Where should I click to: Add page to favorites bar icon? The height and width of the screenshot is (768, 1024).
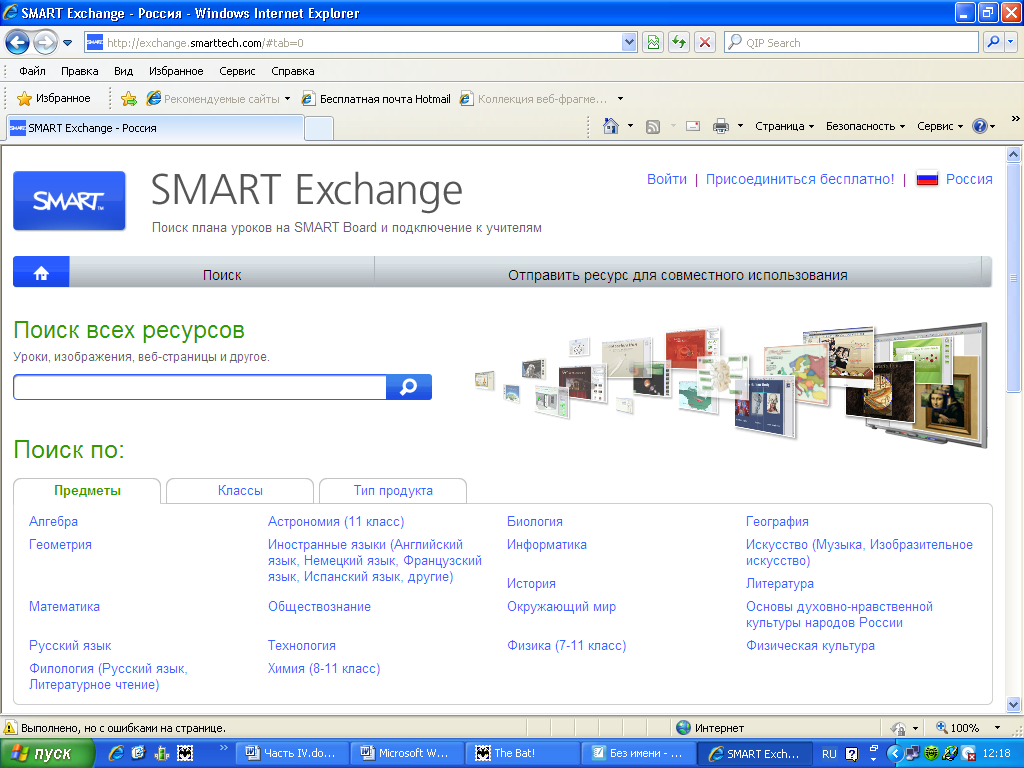click(x=129, y=99)
